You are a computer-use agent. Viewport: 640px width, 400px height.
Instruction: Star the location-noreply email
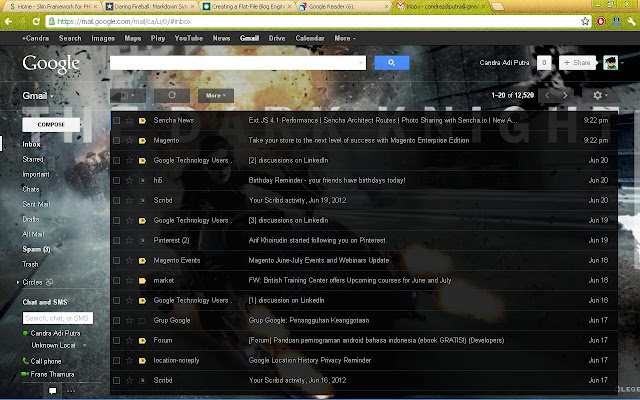click(x=129, y=360)
